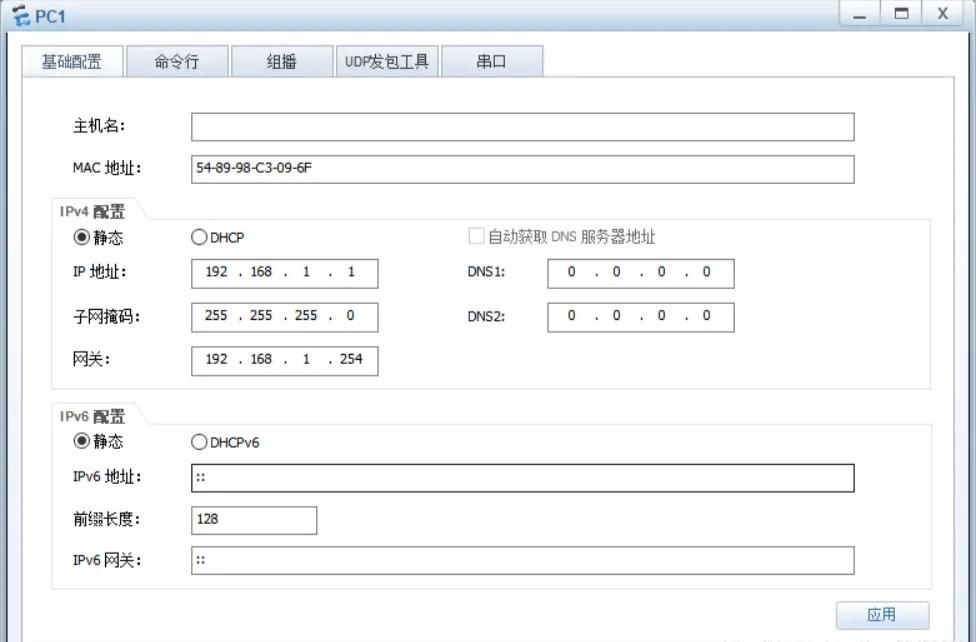Screen dimensions: 976x642
Task: Select the IPv4 静态 radio button
Action: click(82, 238)
